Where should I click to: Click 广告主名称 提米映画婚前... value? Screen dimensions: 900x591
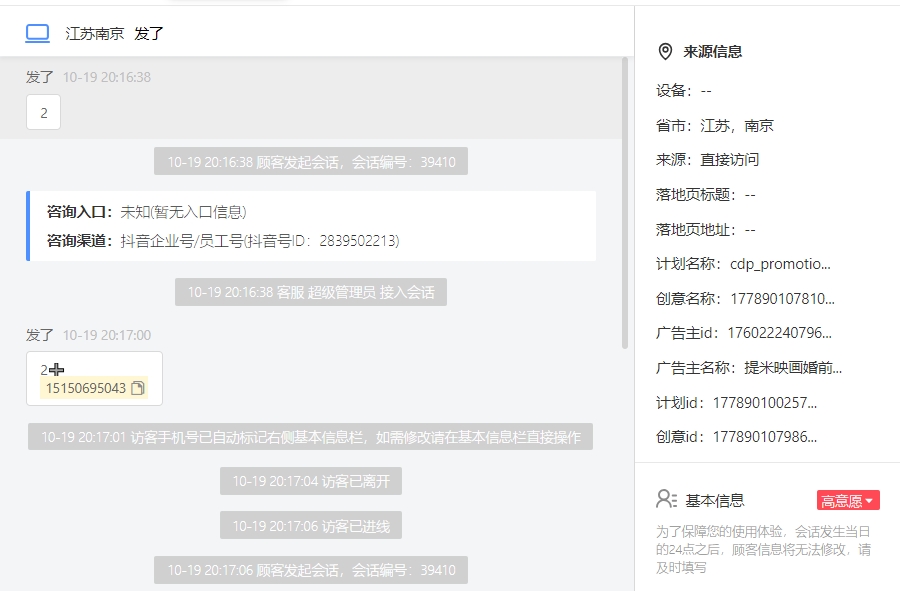[793, 367]
